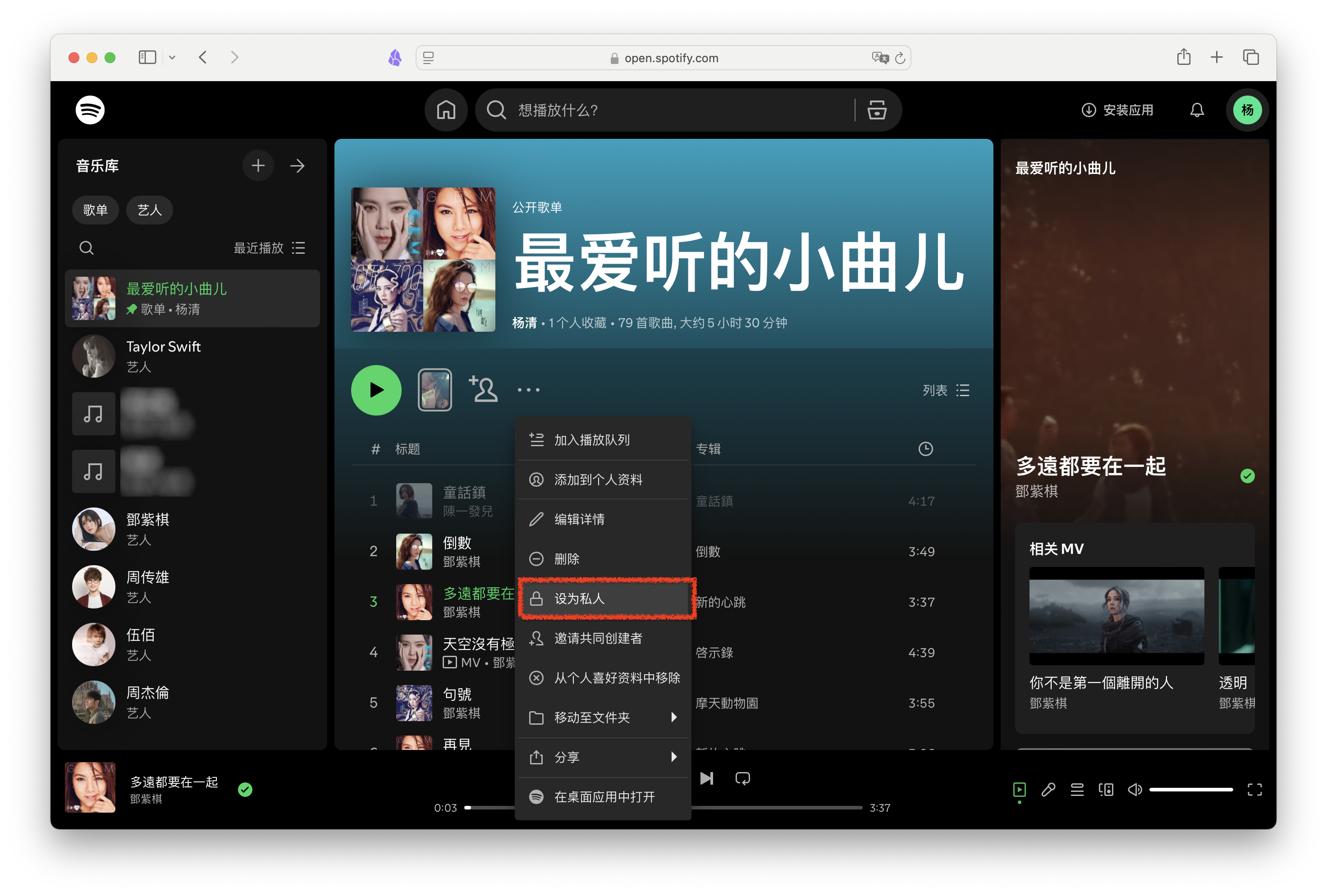
Task: Click 多遠都要在一起 title in right panel
Action: pos(1091,466)
